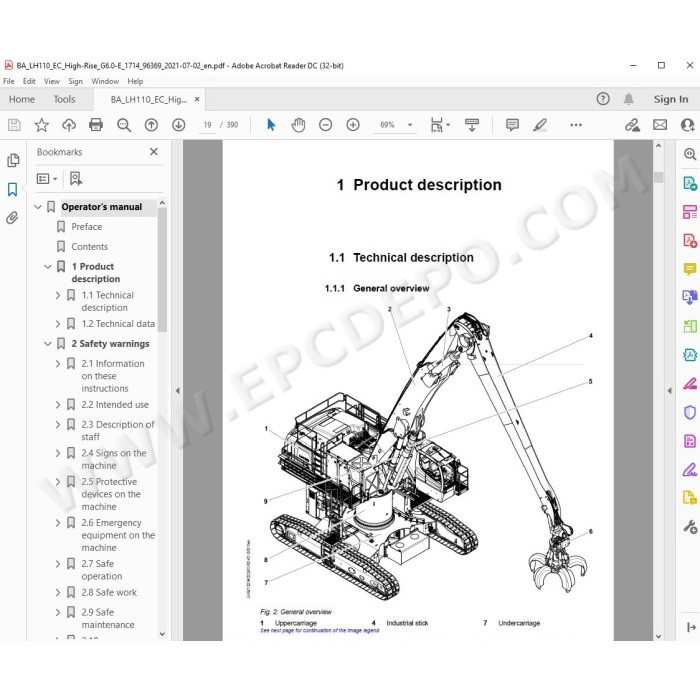
Task: Jump to 2.9 Safe maintenance bookmark
Action: (x=108, y=618)
